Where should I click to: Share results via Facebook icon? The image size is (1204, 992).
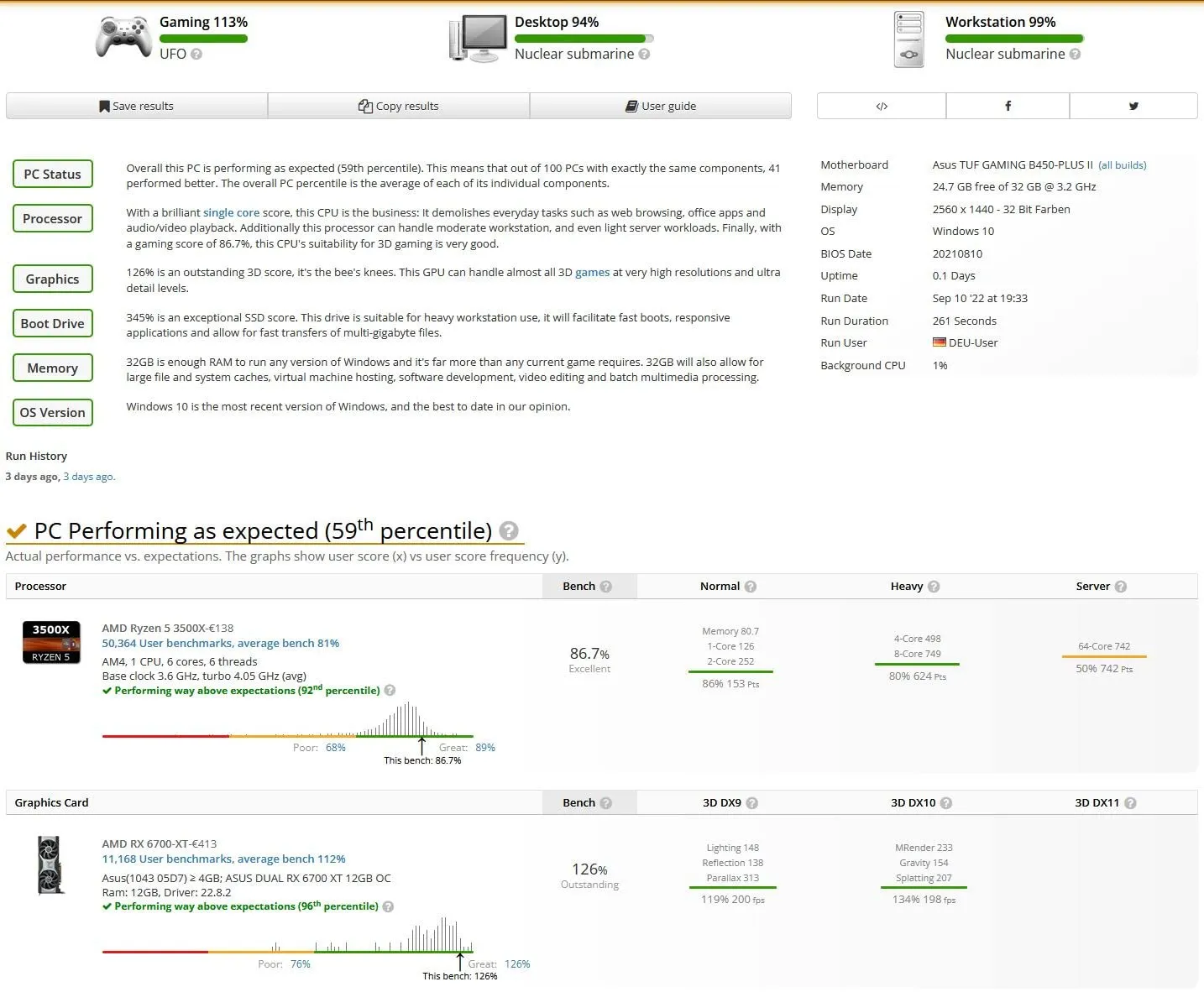point(1008,106)
